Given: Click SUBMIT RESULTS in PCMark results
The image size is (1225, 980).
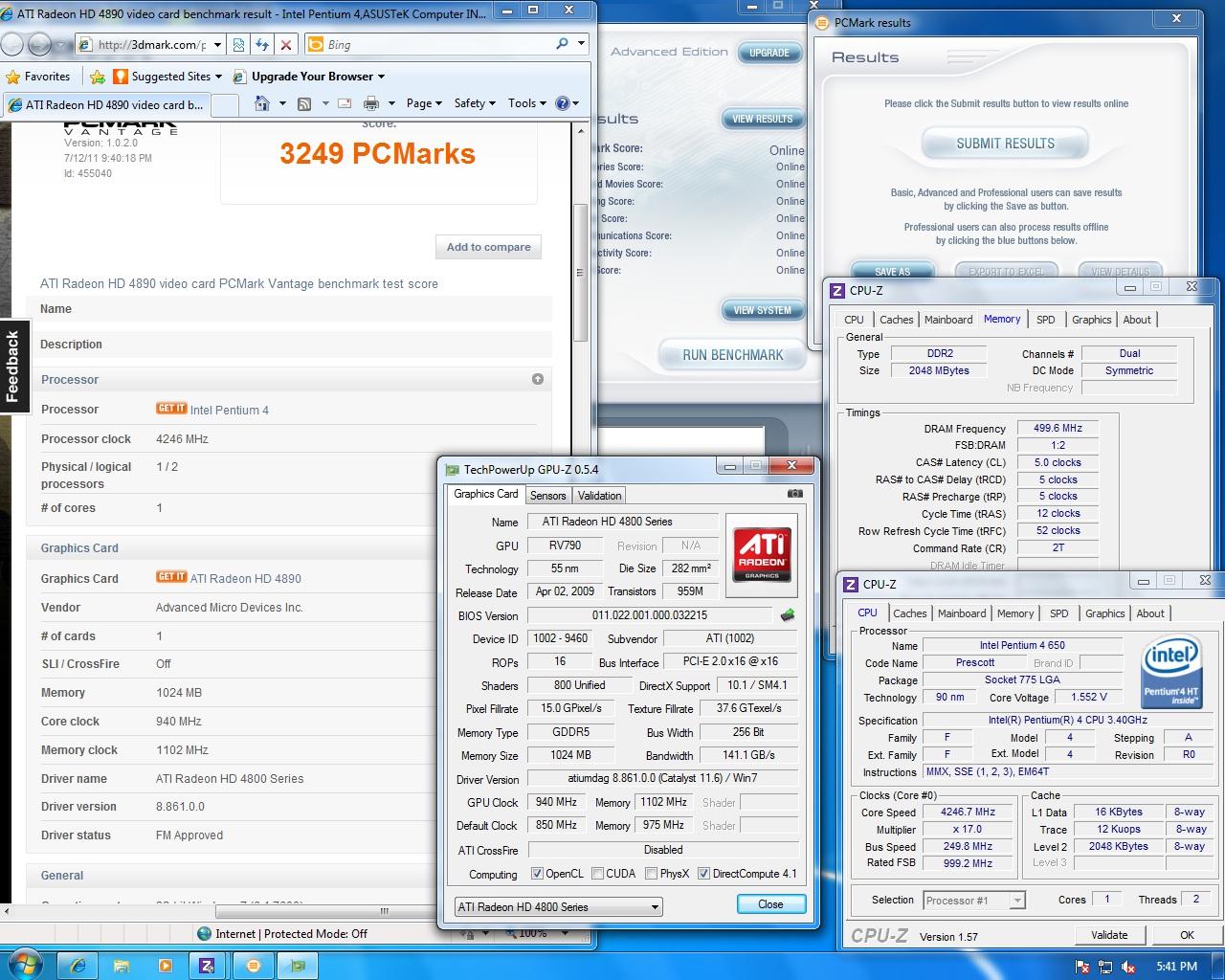Looking at the screenshot, I should (1005, 144).
